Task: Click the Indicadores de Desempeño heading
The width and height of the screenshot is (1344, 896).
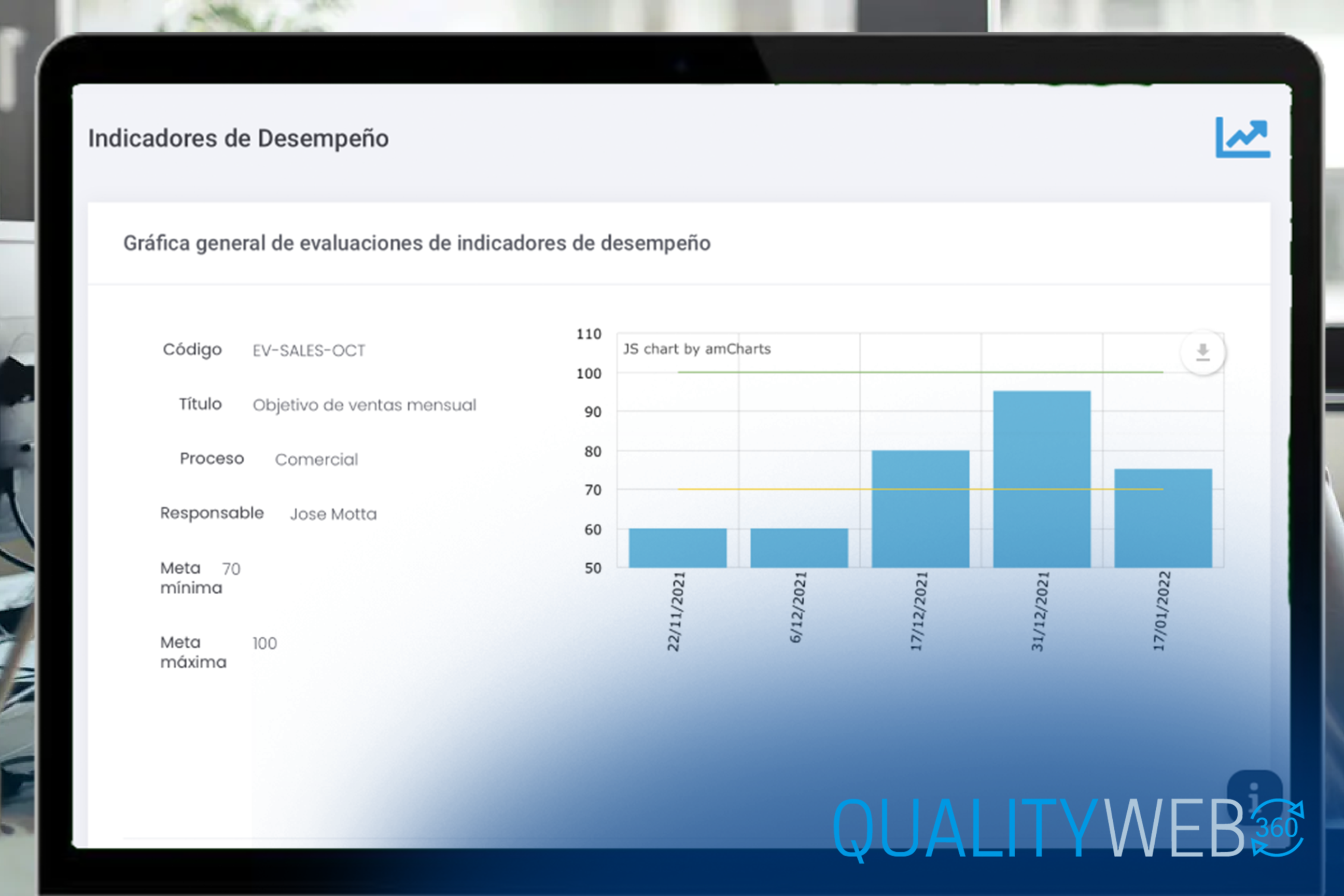Action: pos(239,139)
